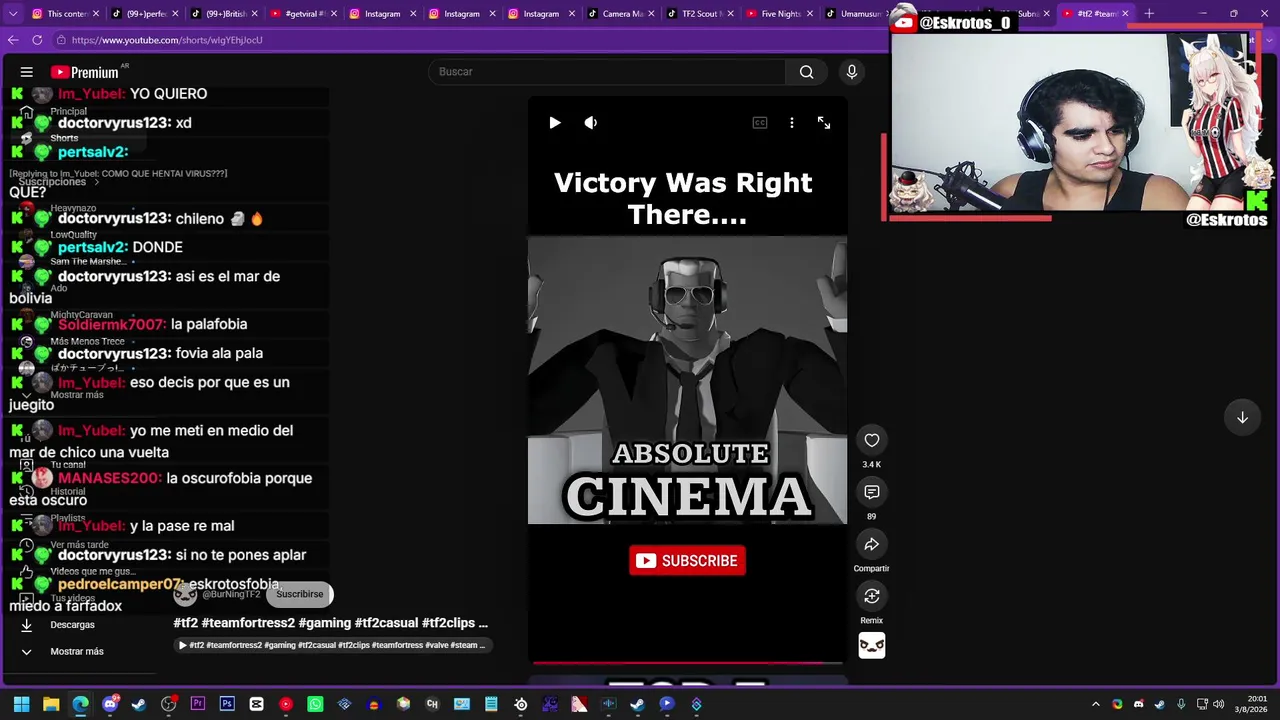Open CapCut from the taskbar
1280x720 pixels.
coord(256,704)
